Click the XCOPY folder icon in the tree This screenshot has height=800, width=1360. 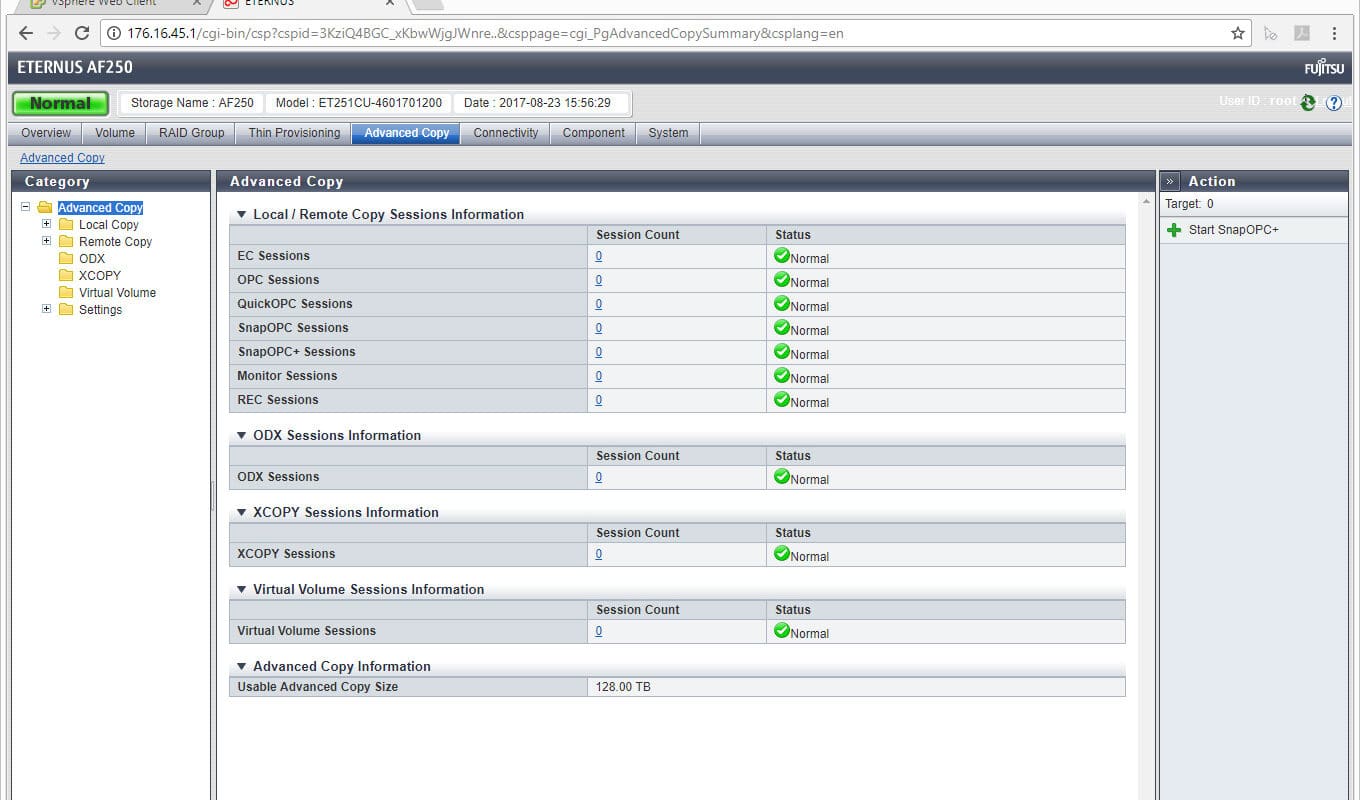tap(66, 275)
